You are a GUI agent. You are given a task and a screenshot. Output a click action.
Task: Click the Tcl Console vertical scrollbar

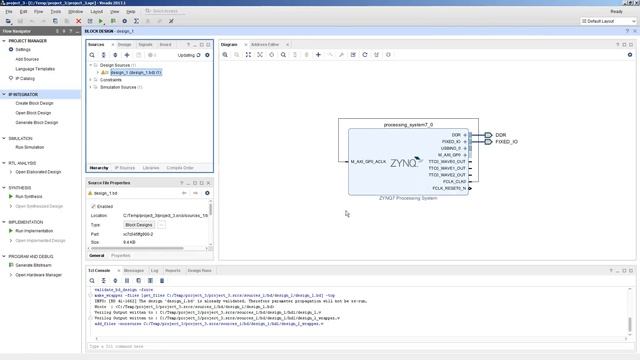pyautogui.click(x=630, y=324)
